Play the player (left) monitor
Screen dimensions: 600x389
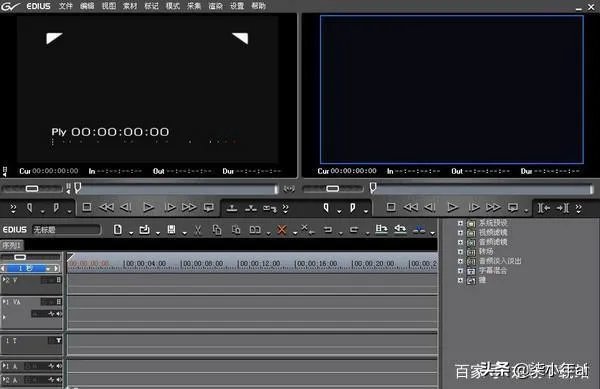[148, 207]
